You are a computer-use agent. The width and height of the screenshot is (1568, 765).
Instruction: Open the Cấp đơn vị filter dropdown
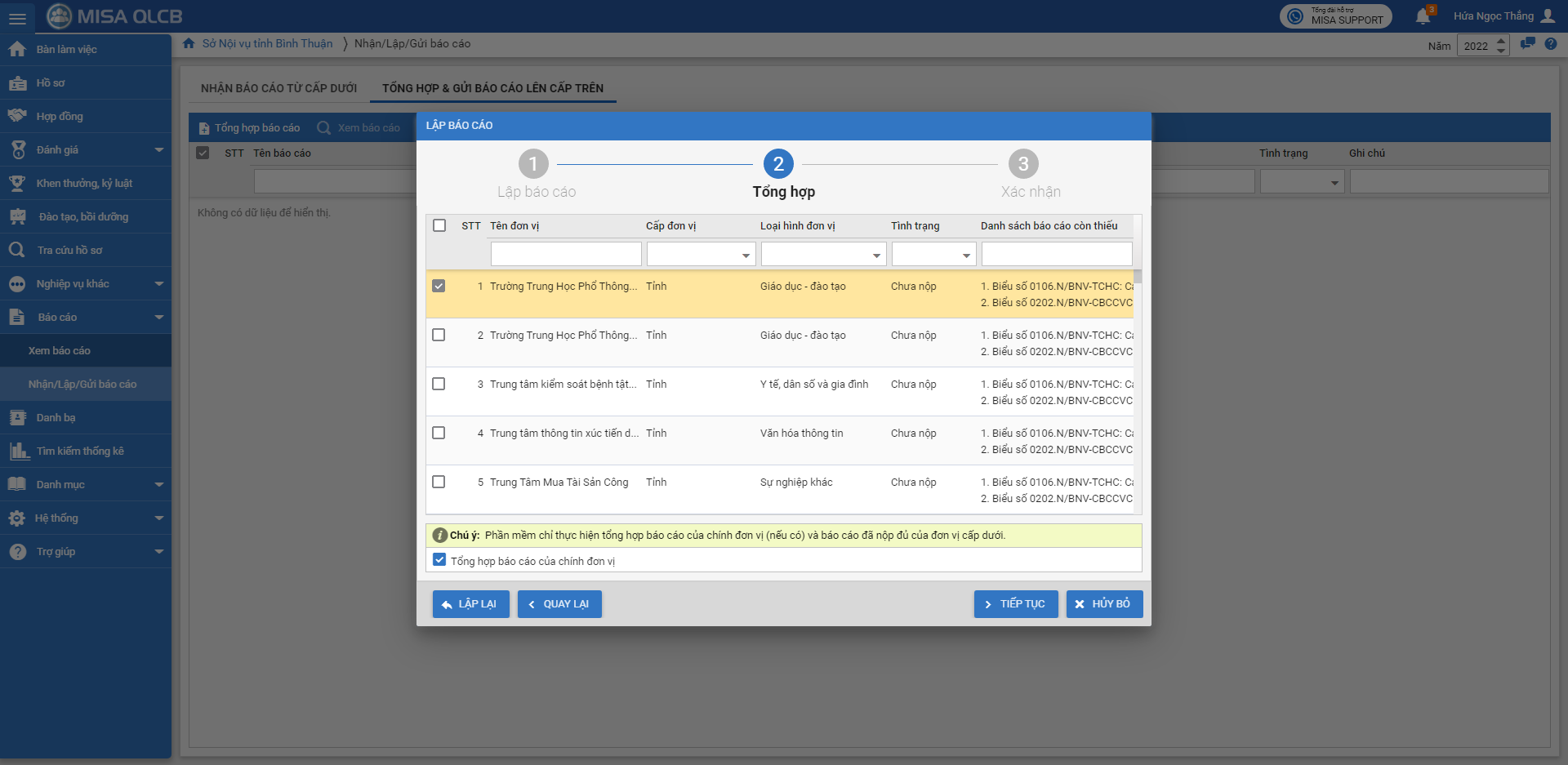(x=745, y=256)
